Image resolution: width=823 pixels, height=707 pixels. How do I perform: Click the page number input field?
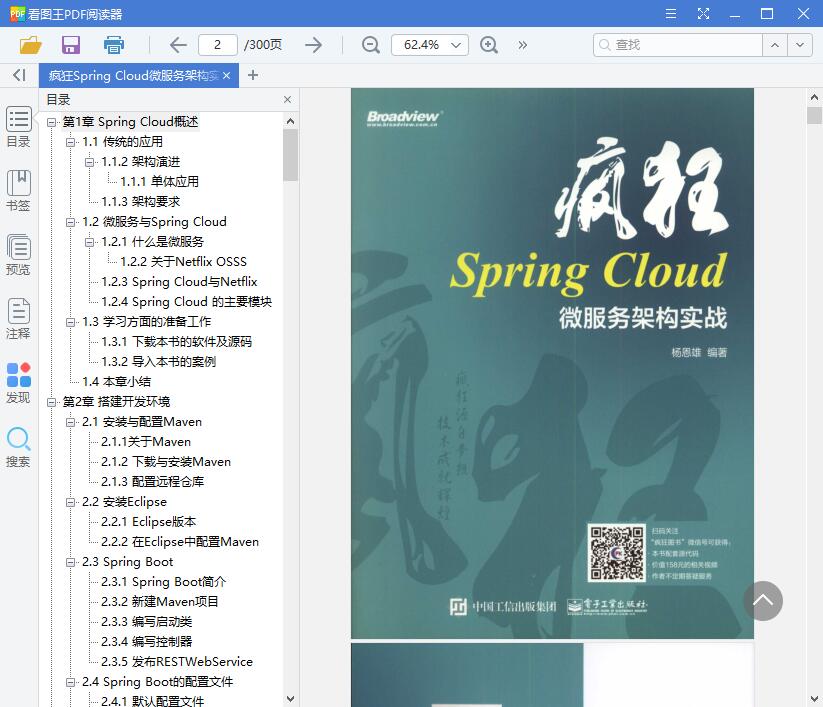pos(217,45)
